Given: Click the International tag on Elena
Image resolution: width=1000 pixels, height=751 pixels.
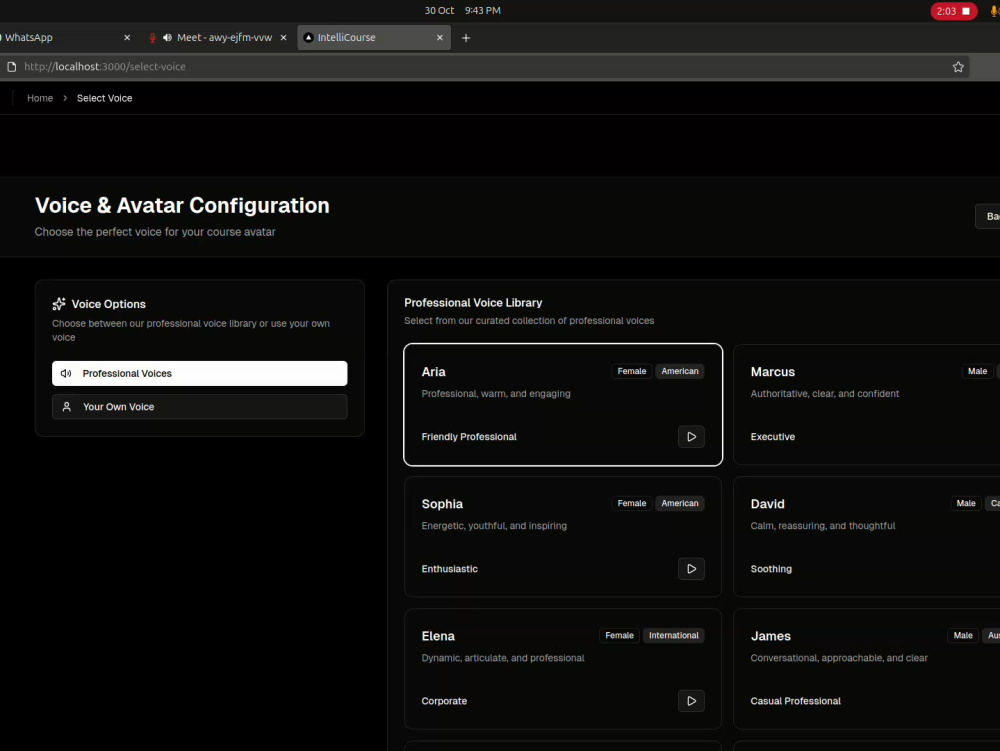Looking at the screenshot, I should tap(673, 636).
